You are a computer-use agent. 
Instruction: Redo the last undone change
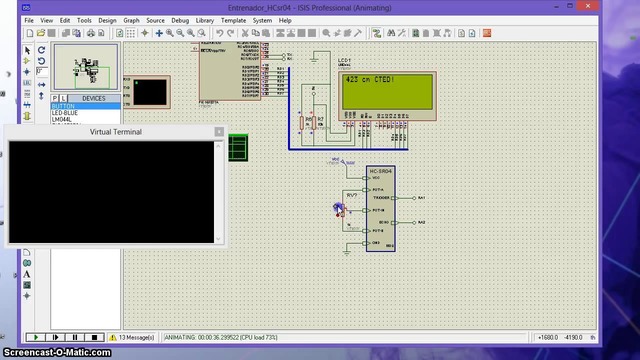[231, 33]
